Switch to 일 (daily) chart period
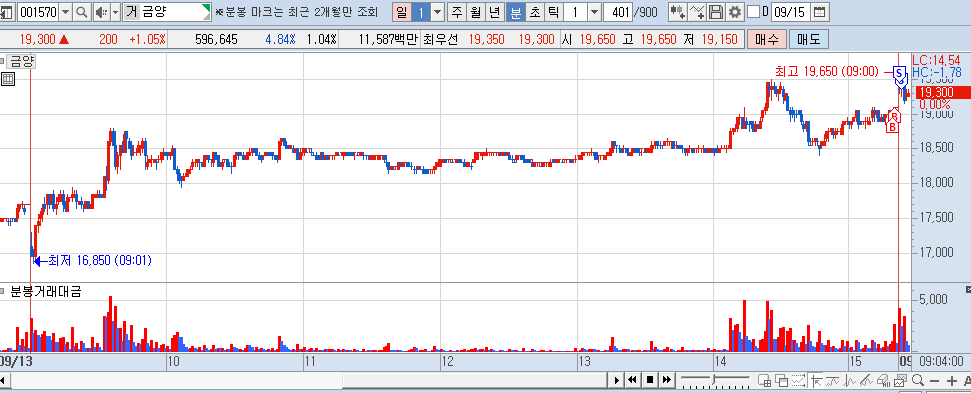Image resolution: width=971 pixels, height=393 pixels. [401, 11]
